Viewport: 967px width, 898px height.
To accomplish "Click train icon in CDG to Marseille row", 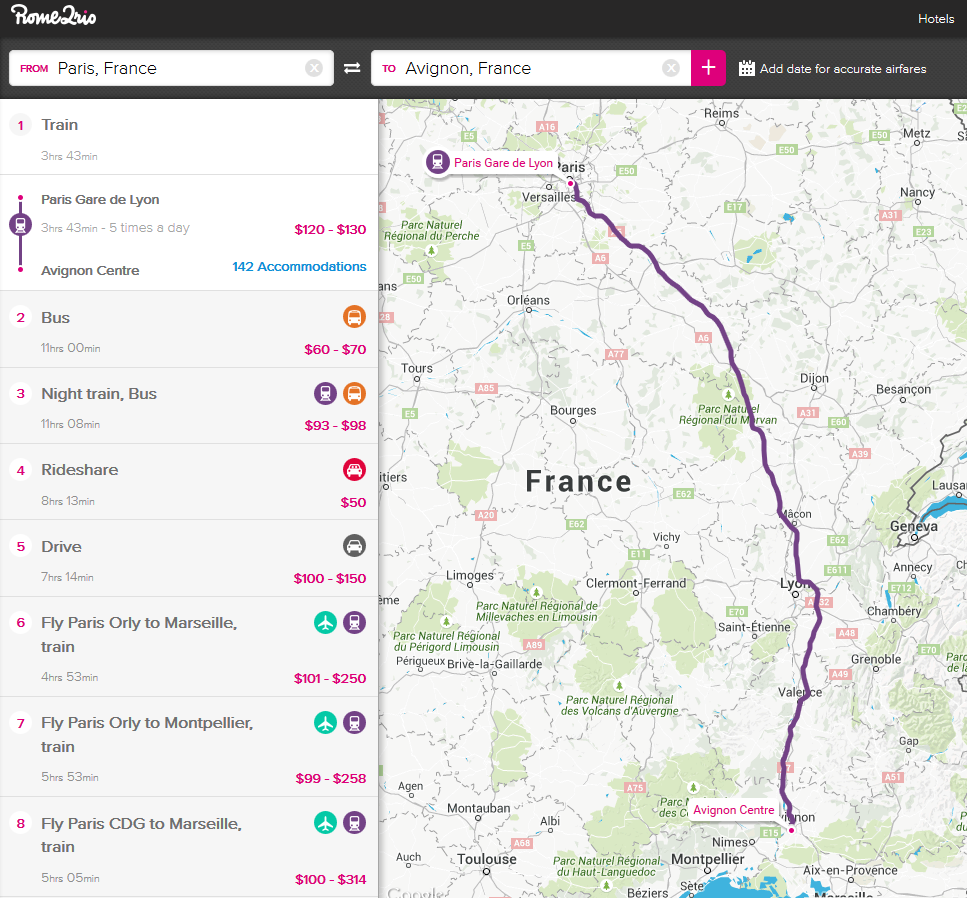I will (355, 823).
